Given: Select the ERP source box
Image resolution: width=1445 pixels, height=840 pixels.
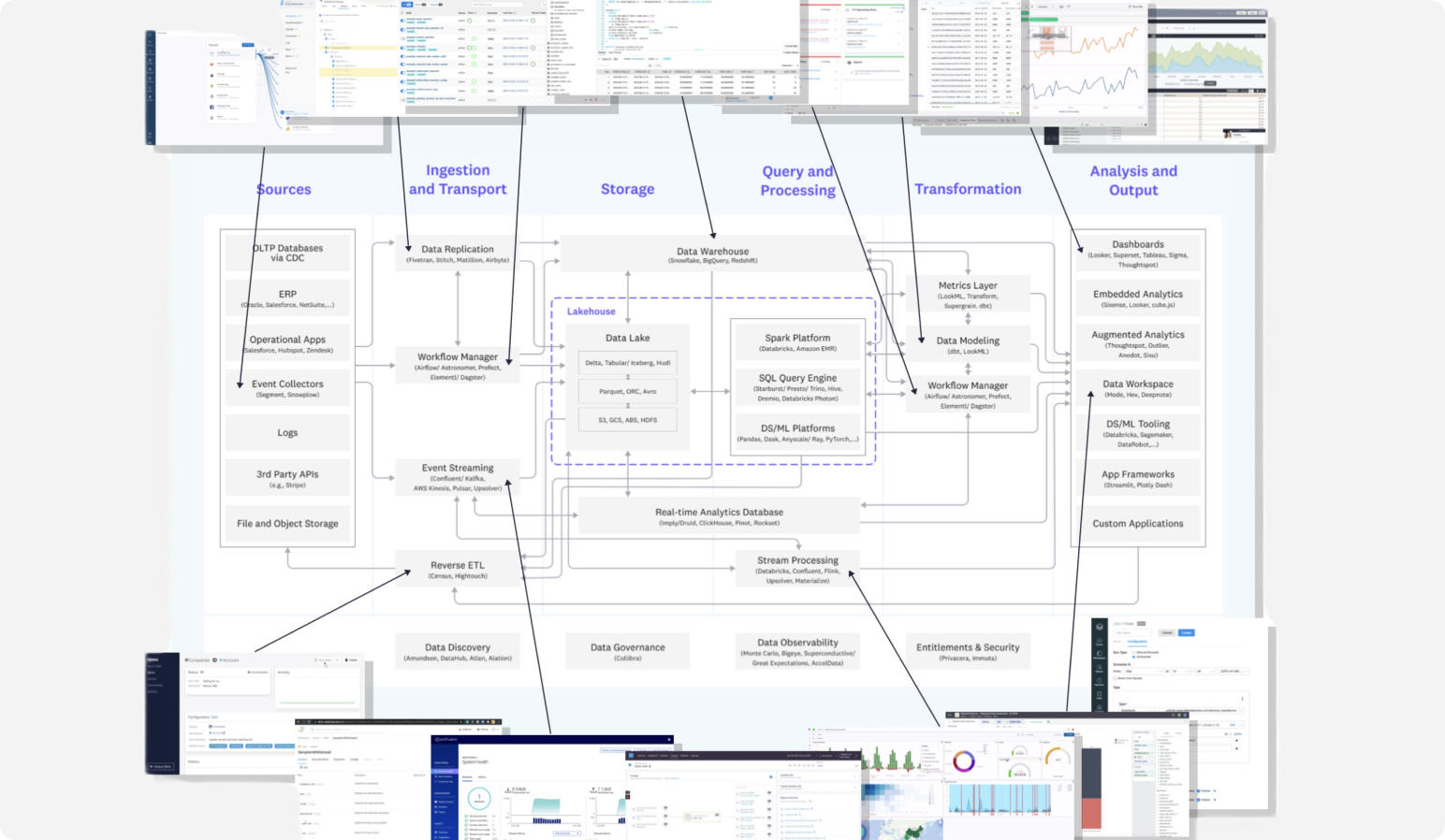Looking at the screenshot, I should [287, 298].
